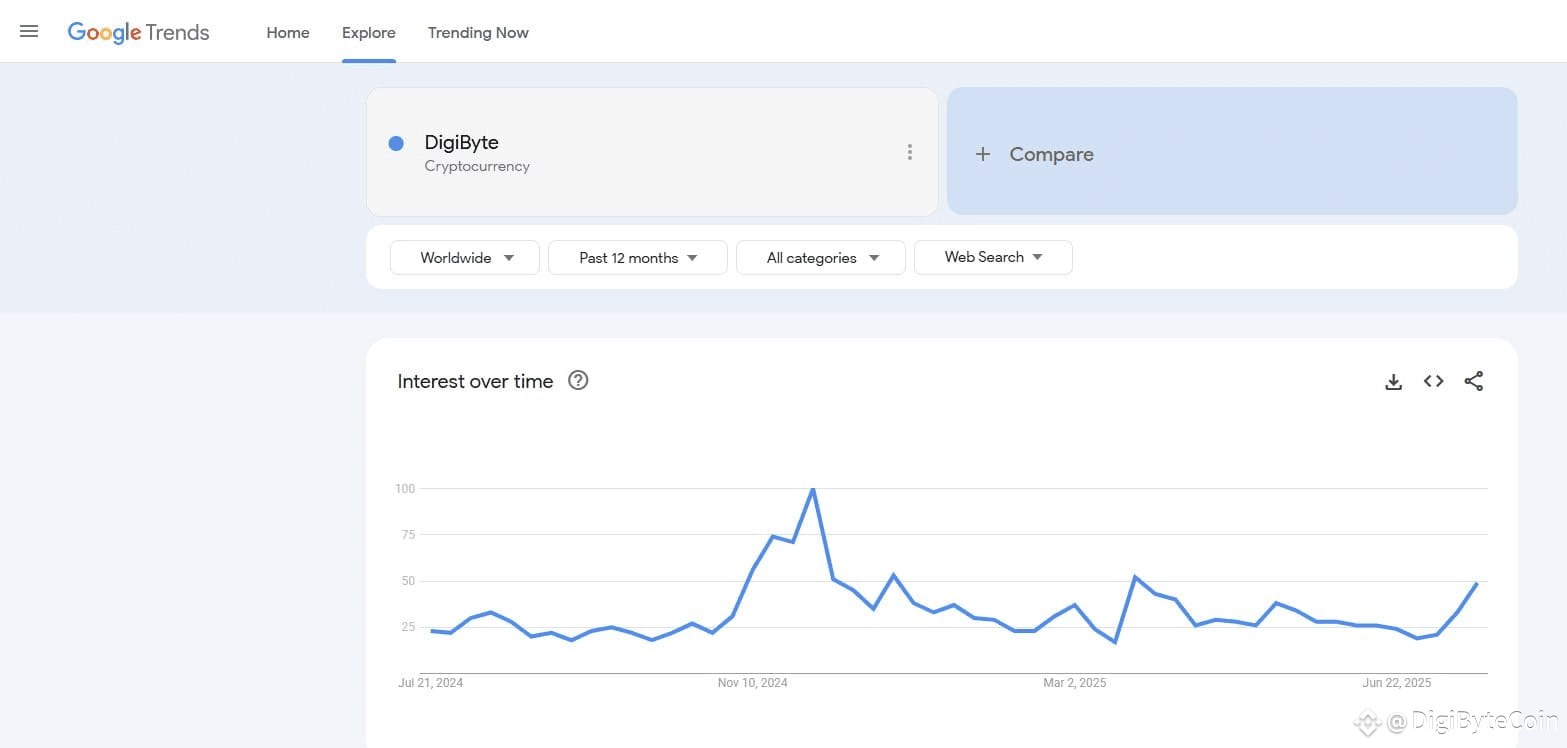
Task: Open the Web Search type dropdown
Action: (993, 257)
